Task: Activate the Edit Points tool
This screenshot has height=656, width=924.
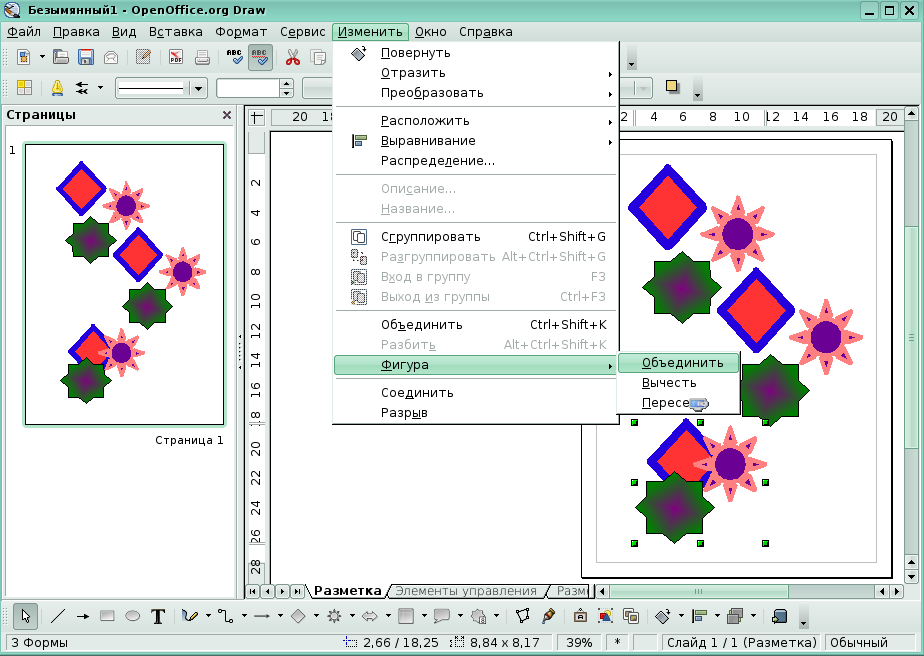Action: tap(522, 616)
